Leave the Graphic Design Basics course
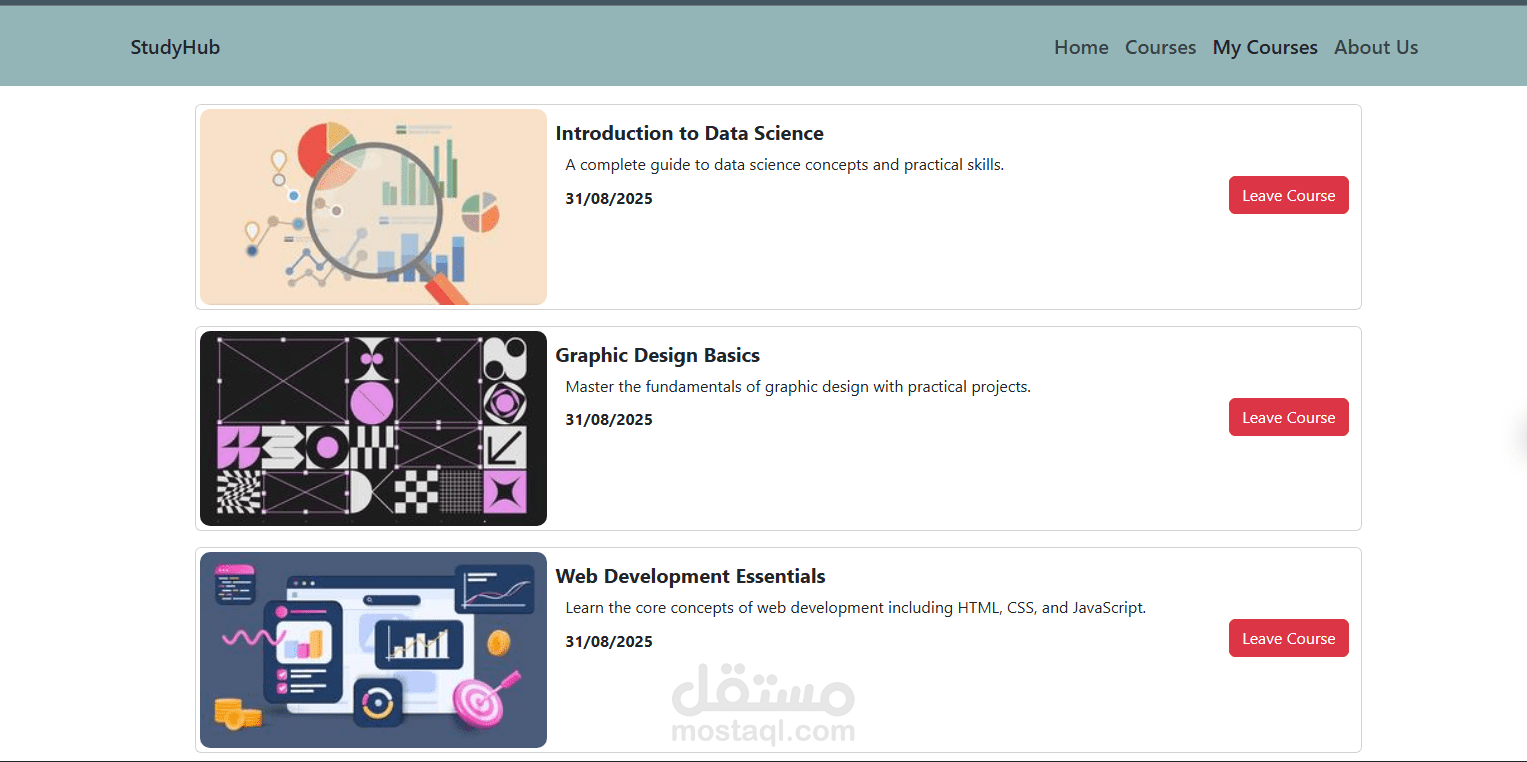This screenshot has height=762, width=1527. point(1288,417)
